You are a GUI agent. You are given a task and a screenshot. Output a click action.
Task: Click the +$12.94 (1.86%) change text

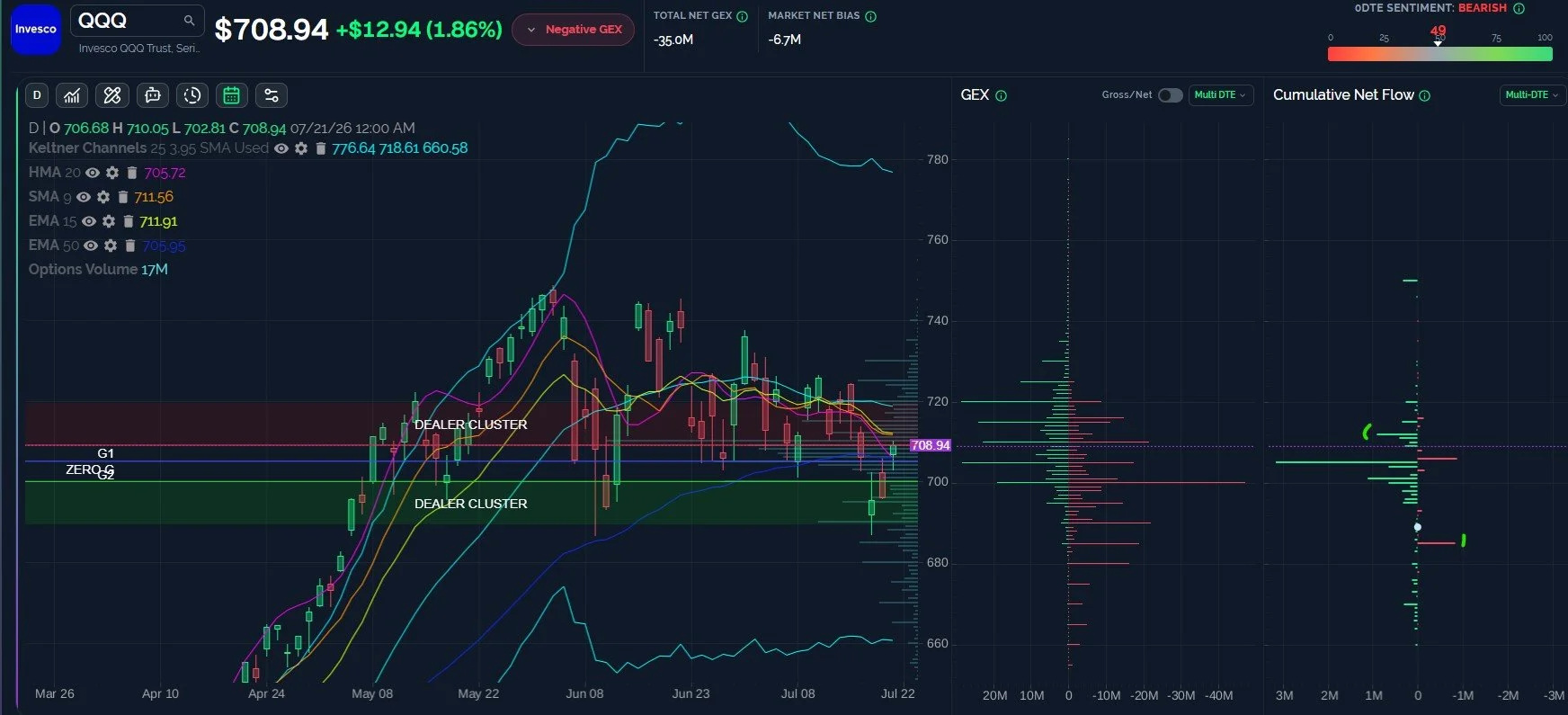(x=419, y=30)
